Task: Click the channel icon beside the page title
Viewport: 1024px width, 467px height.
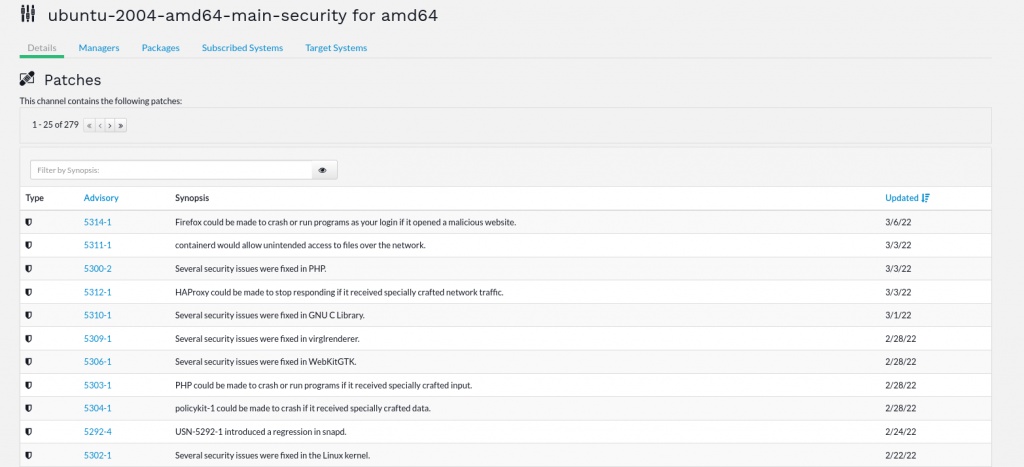Action: pos(28,16)
